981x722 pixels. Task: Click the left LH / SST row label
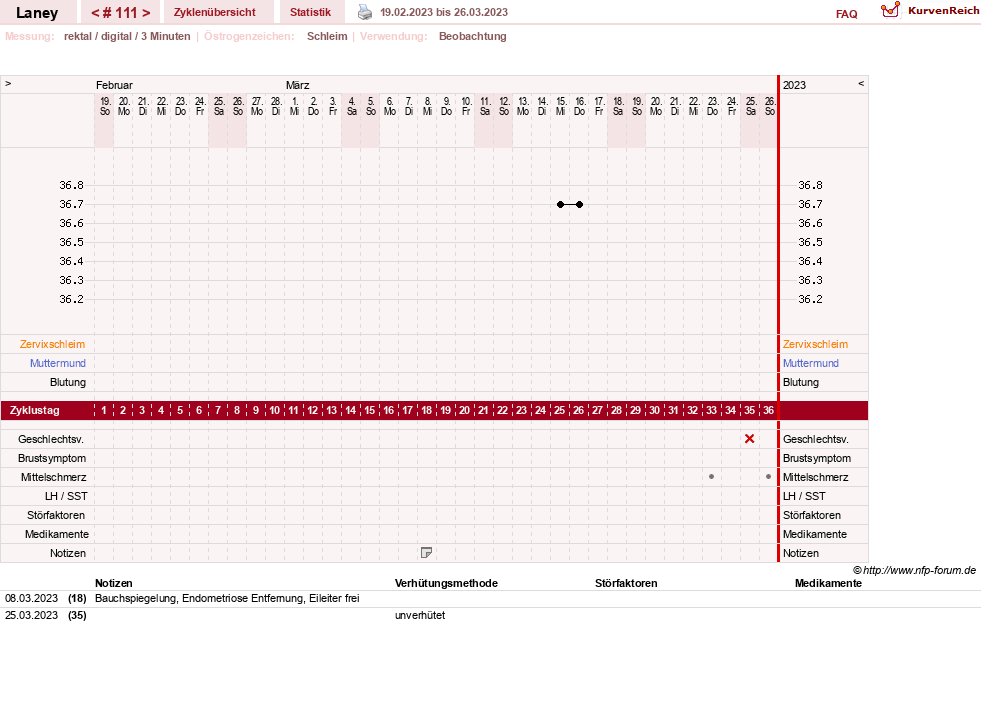click(x=66, y=496)
